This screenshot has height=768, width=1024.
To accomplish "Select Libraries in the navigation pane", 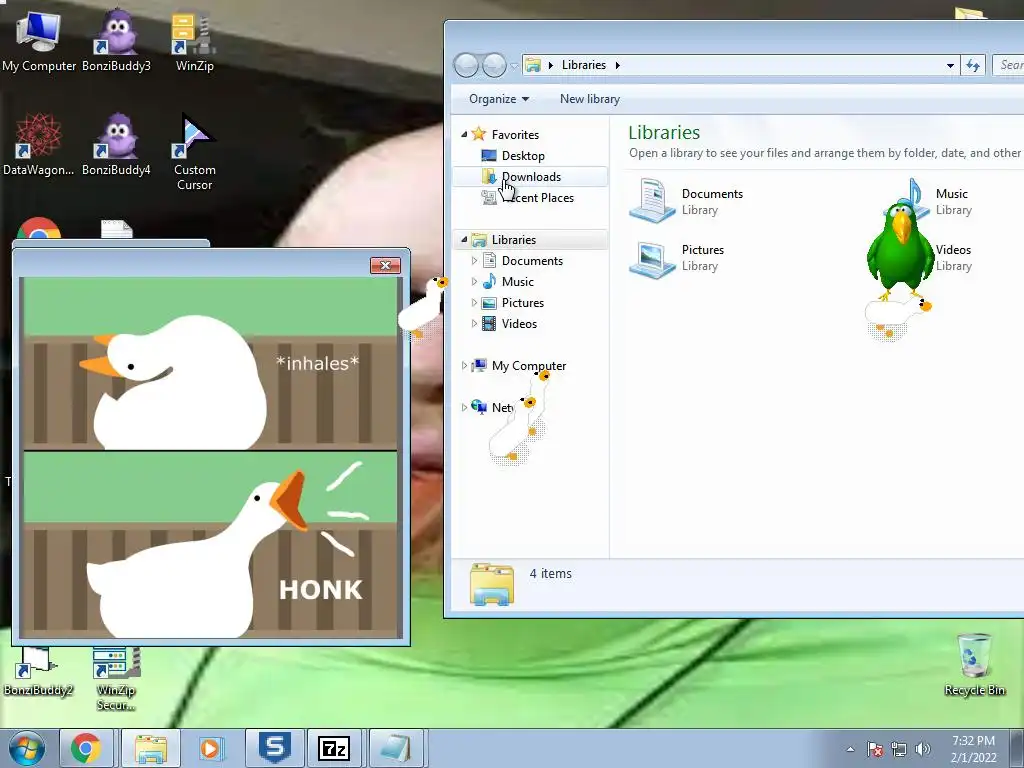I will (514, 240).
